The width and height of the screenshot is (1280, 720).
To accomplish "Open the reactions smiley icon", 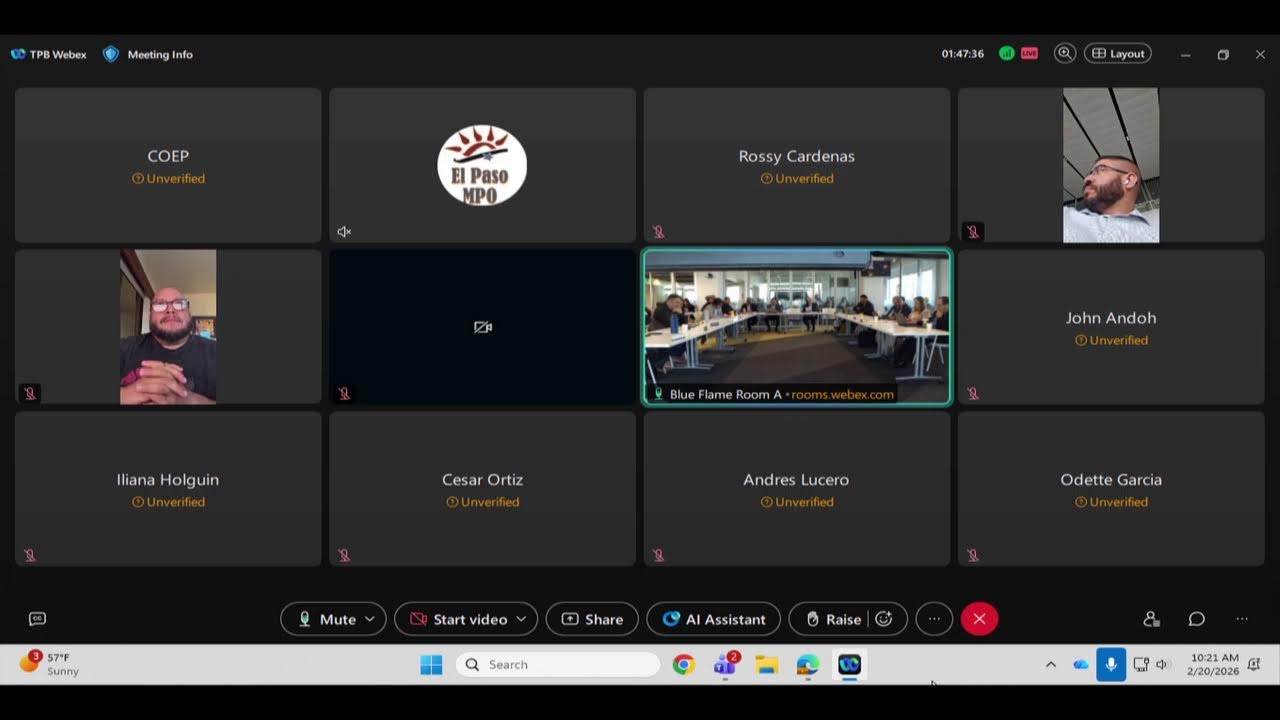I will pyautogui.click(x=885, y=619).
